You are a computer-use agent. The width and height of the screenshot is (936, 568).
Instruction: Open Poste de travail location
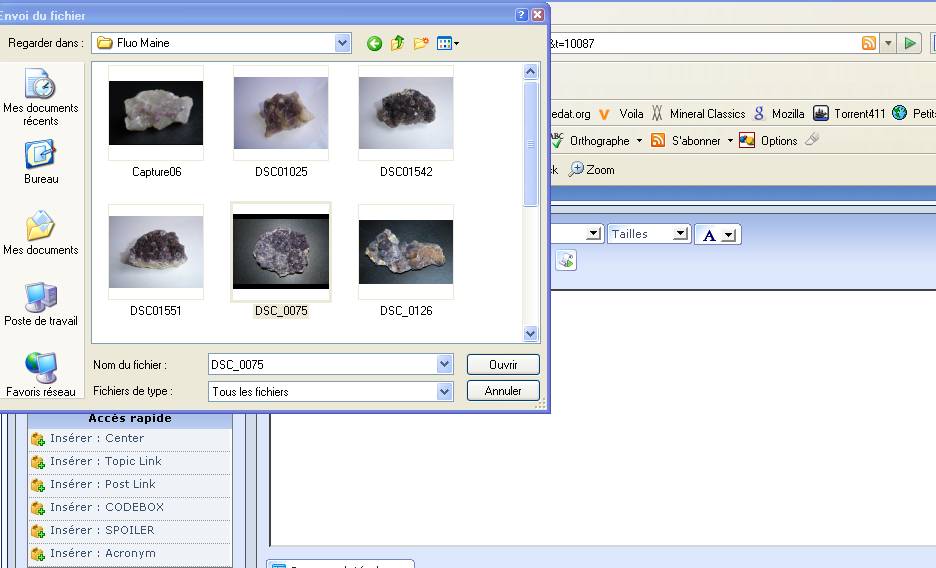41,304
